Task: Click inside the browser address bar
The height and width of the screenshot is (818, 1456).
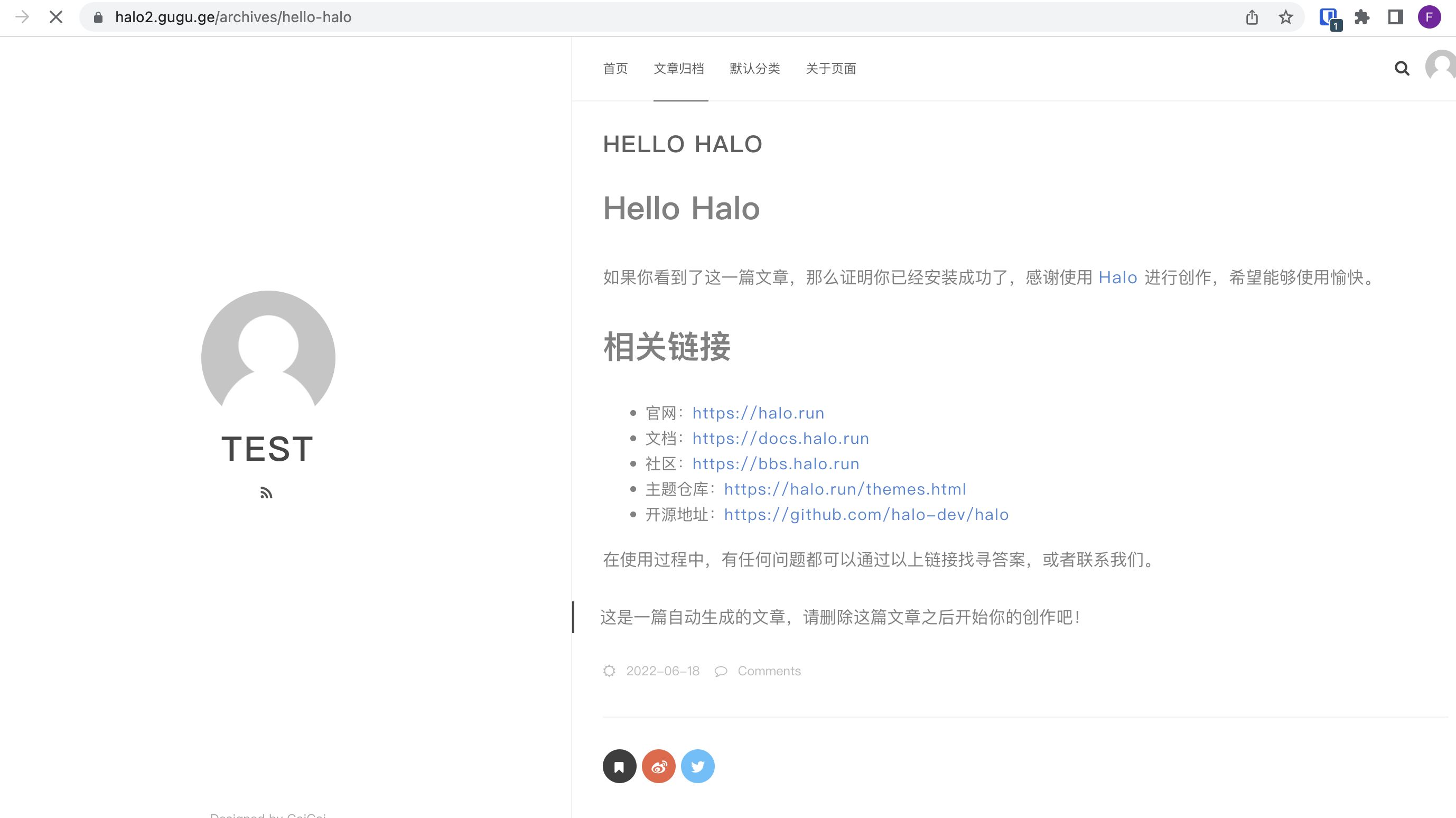Action: tap(396, 16)
